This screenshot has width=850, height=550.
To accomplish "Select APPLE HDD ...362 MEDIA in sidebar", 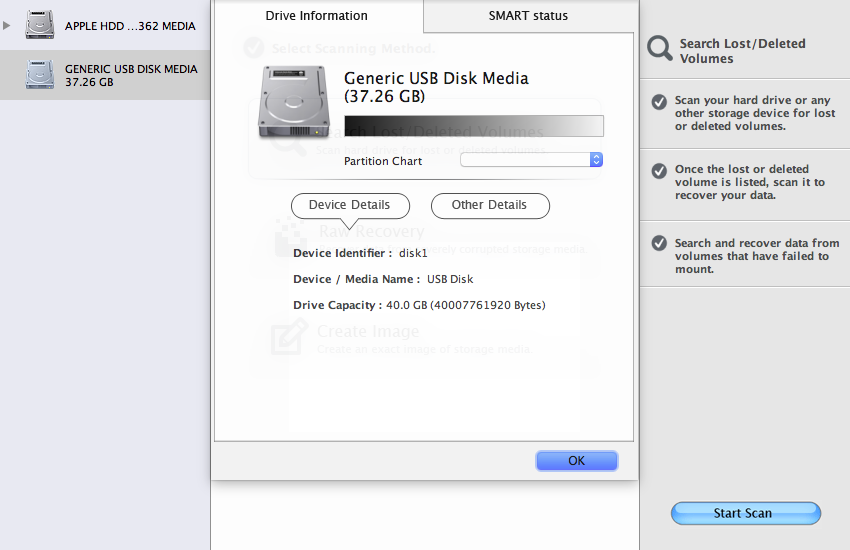I will pyautogui.click(x=105, y=25).
